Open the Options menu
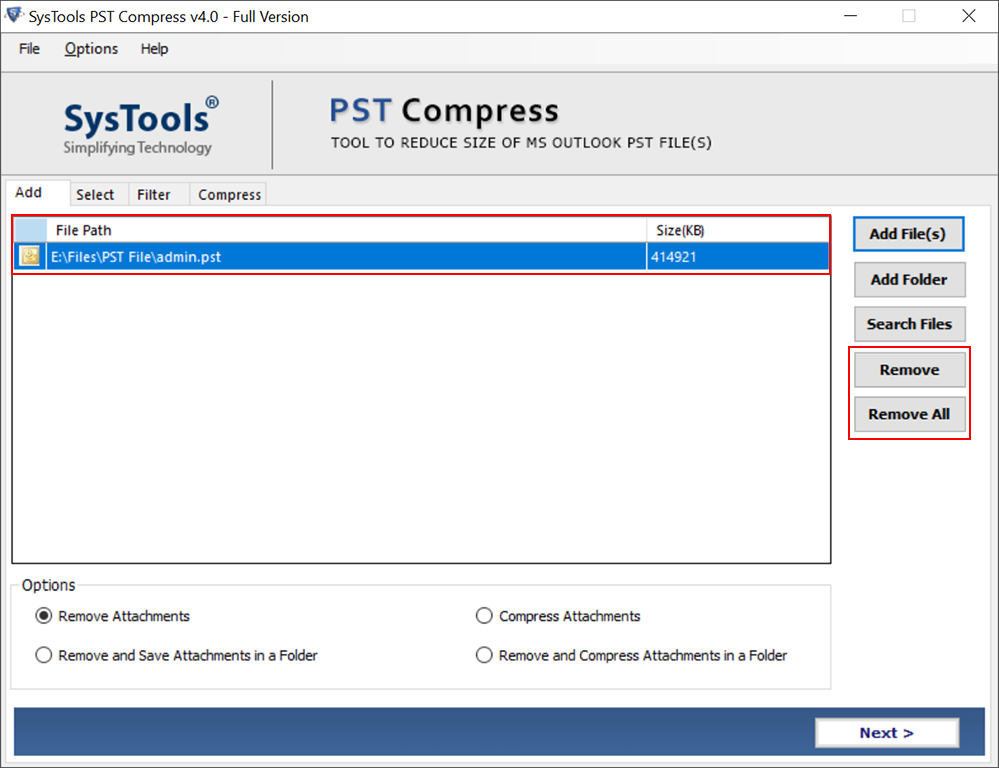Viewport: 999px width, 768px height. point(91,49)
